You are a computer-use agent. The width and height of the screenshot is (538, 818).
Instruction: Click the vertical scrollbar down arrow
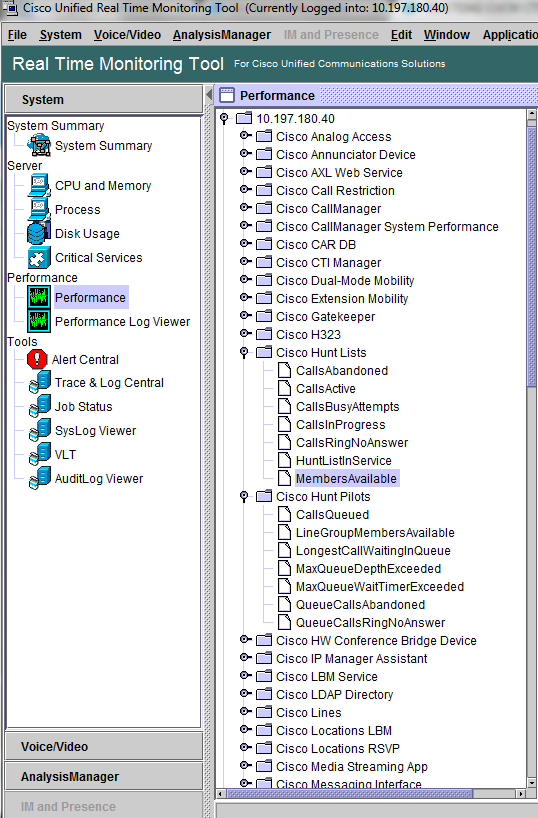click(x=532, y=783)
